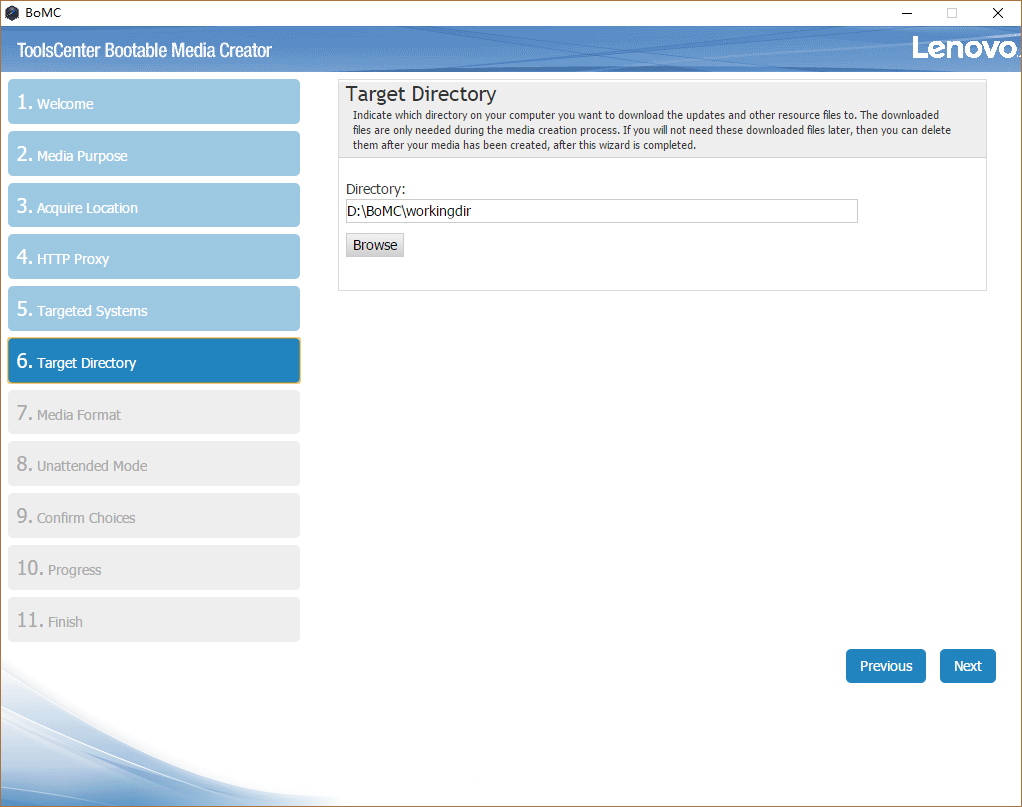Close the BoMC window
The height and width of the screenshot is (807, 1022).
(x=998, y=13)
